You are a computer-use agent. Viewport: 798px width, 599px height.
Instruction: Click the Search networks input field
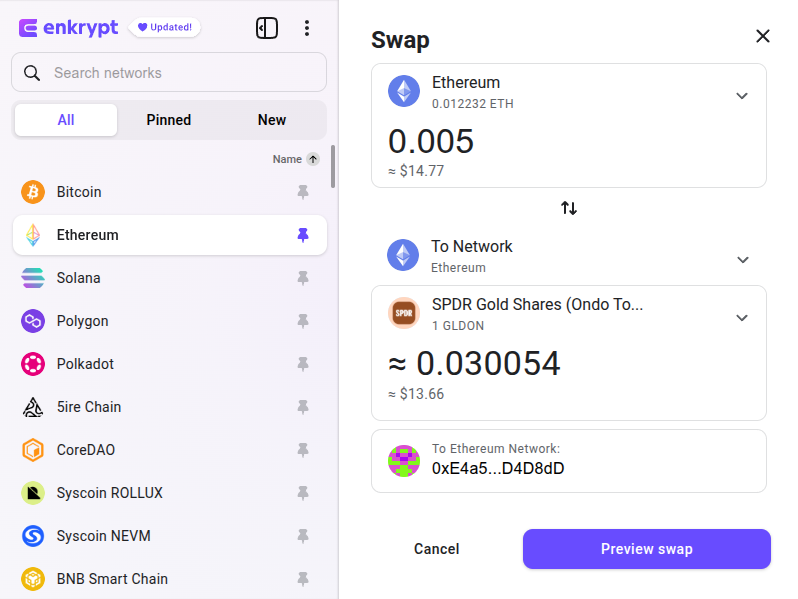tap(169, 72)
